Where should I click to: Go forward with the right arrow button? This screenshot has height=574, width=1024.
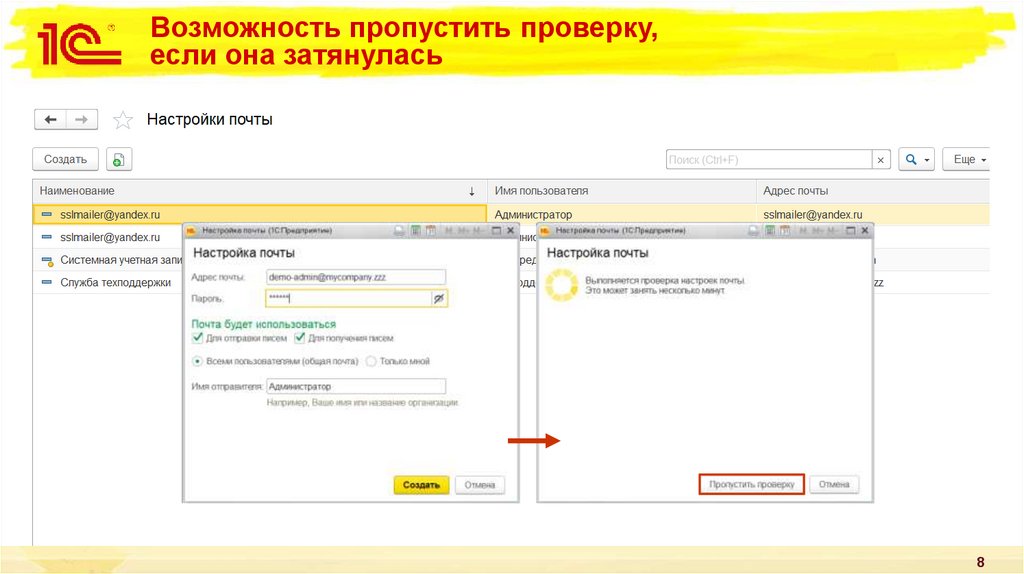(x=82, y=120)
